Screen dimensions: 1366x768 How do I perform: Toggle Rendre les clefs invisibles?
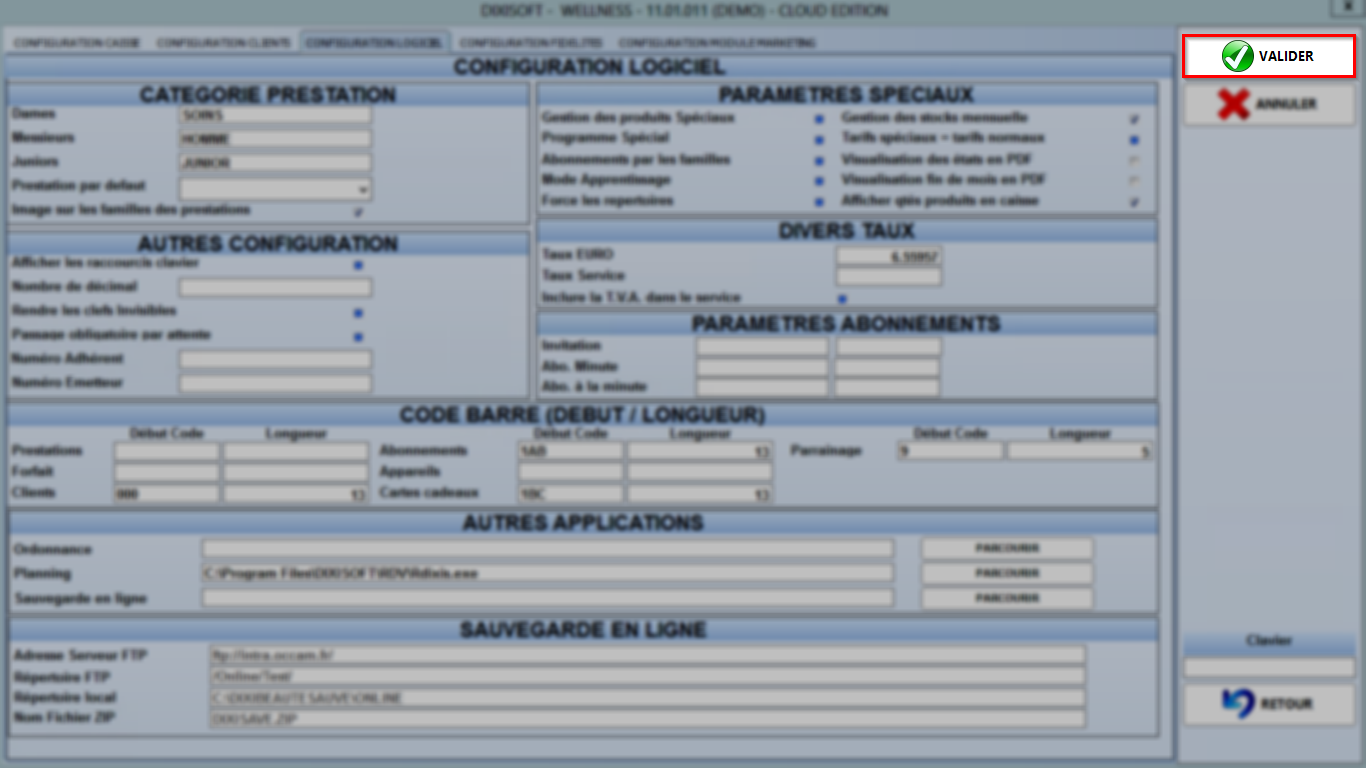[x=358, y=313]
